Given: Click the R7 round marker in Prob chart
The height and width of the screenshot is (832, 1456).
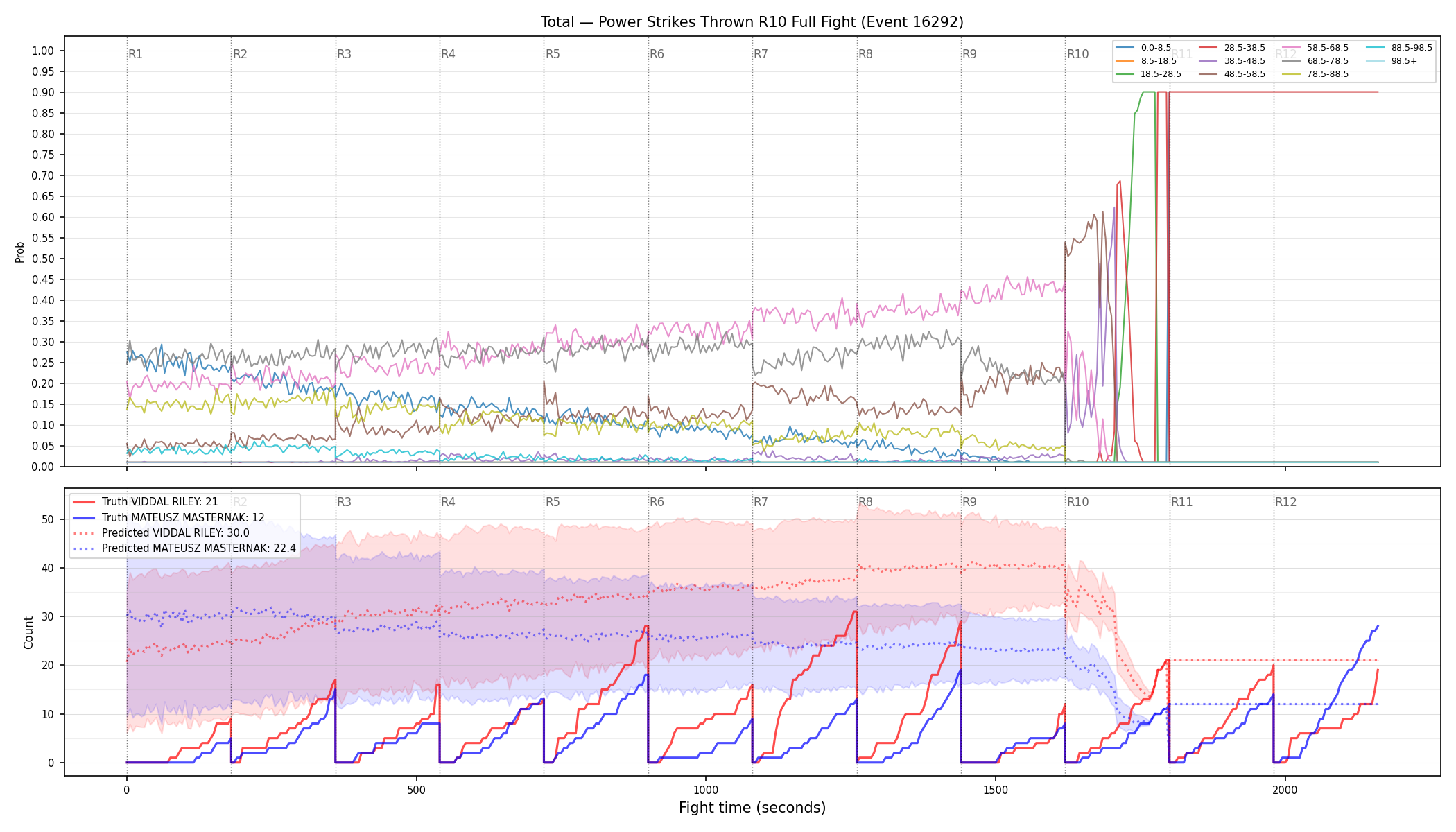Looking at the screenshot, I should click(761, 54).
